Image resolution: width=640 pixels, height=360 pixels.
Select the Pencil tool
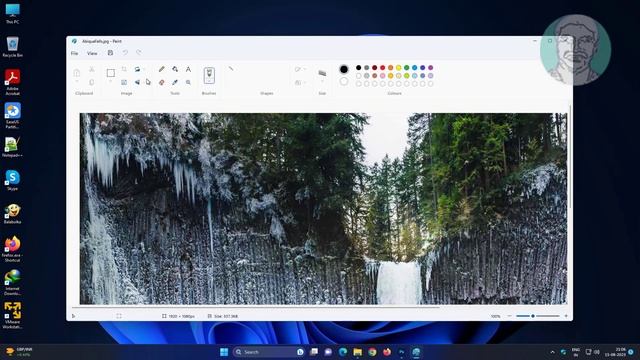[x=162, y=69]
